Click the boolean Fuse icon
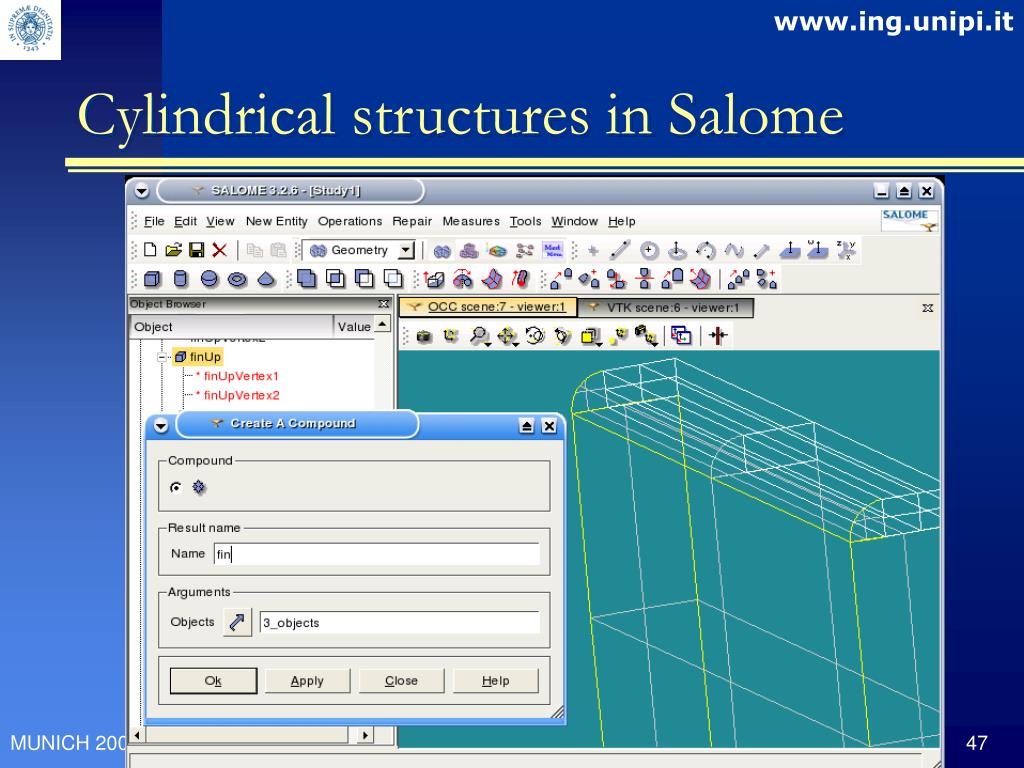The image size is (1024, 768). [306, 279]
